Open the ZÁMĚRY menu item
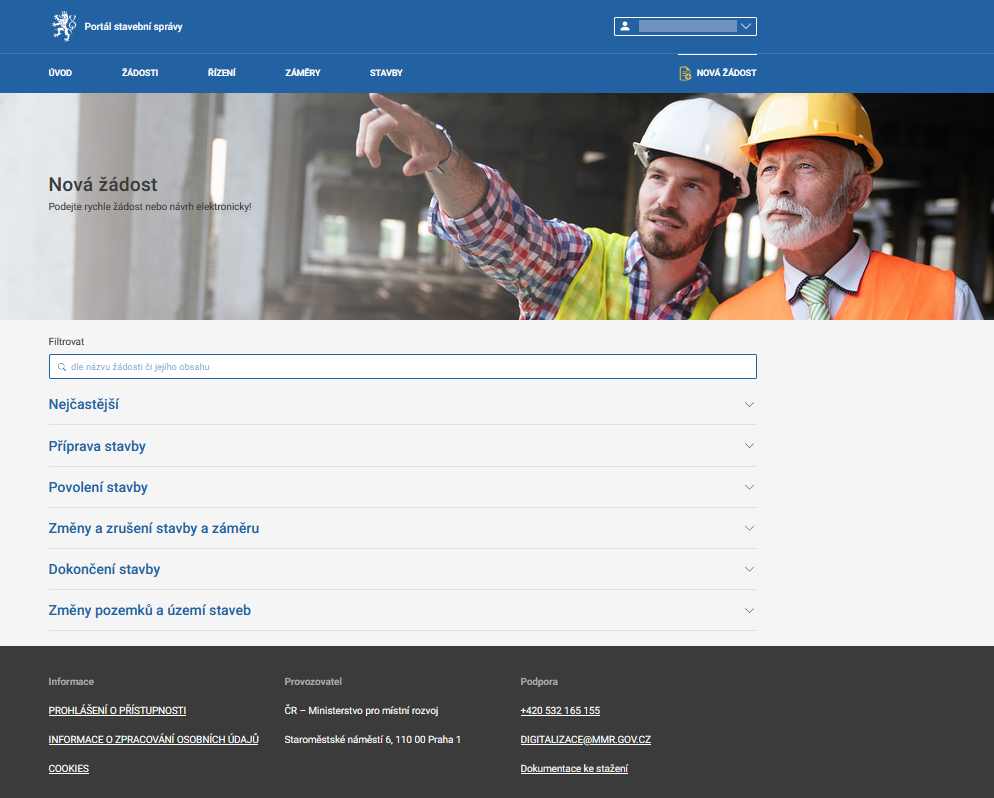Image resolution: width=994 pixels, height=798 pixels. (303, 73)
